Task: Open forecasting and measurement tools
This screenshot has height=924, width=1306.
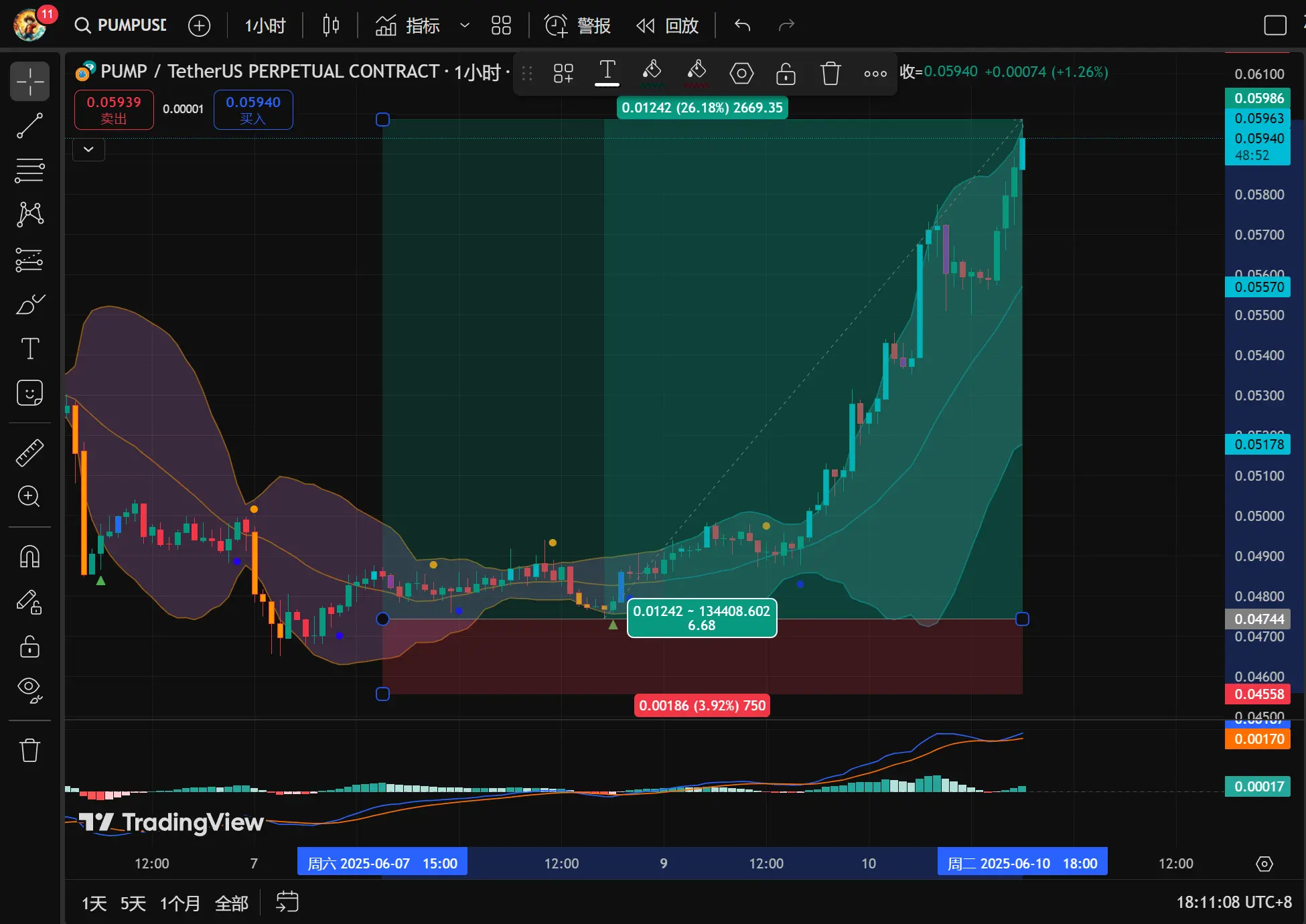Action: 30,259
